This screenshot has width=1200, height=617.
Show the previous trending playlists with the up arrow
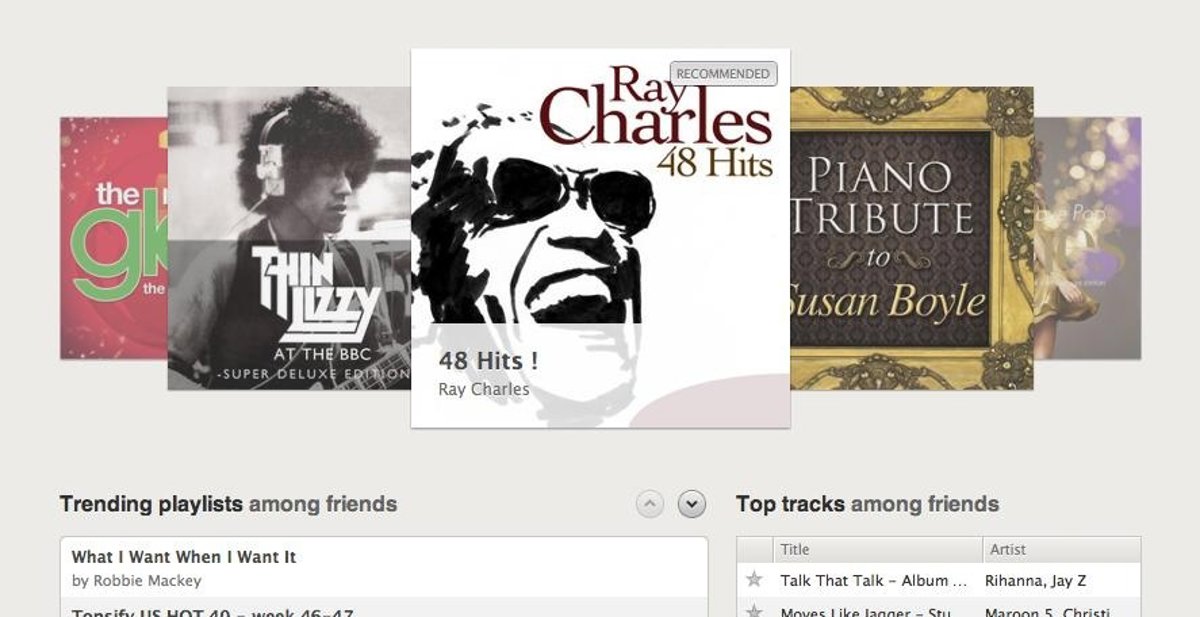[650, 505]
